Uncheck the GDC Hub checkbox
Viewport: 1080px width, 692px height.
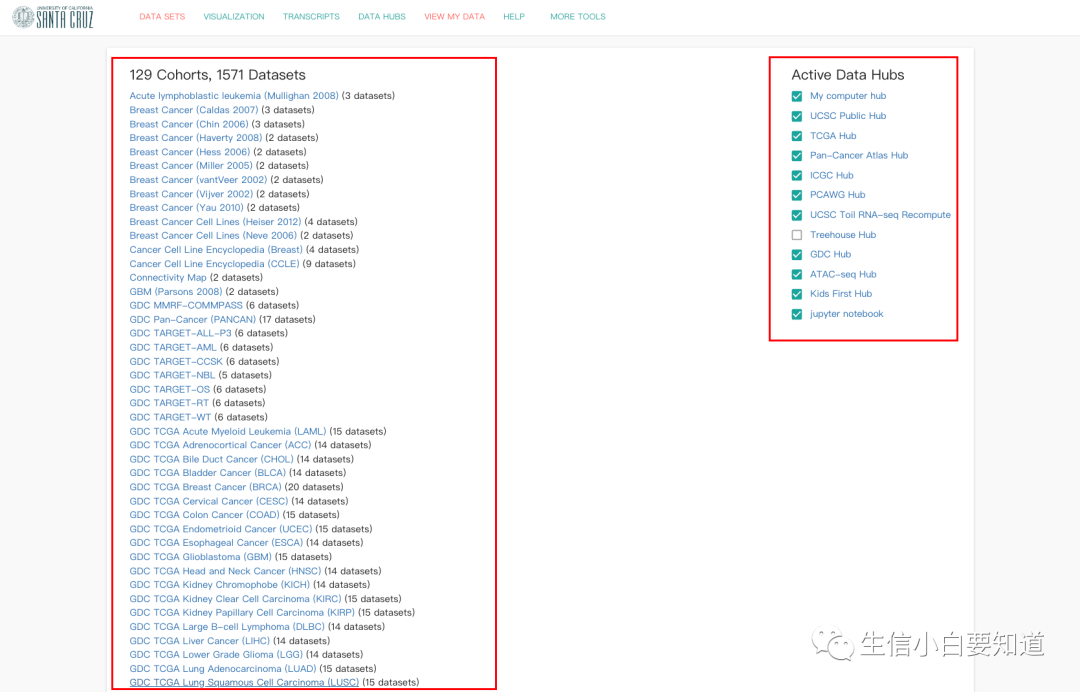[797, 255]
